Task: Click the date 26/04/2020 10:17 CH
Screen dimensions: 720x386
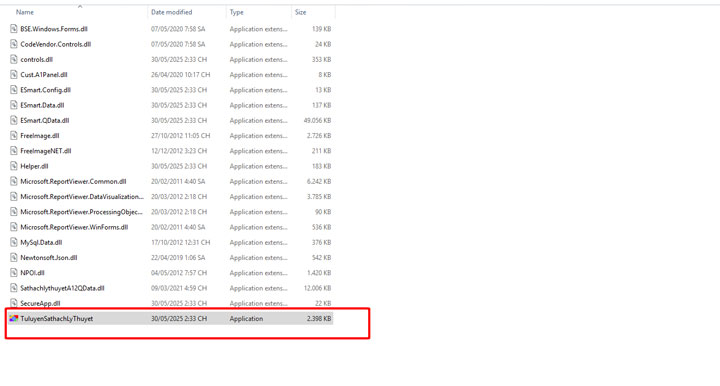Action: 180,74
